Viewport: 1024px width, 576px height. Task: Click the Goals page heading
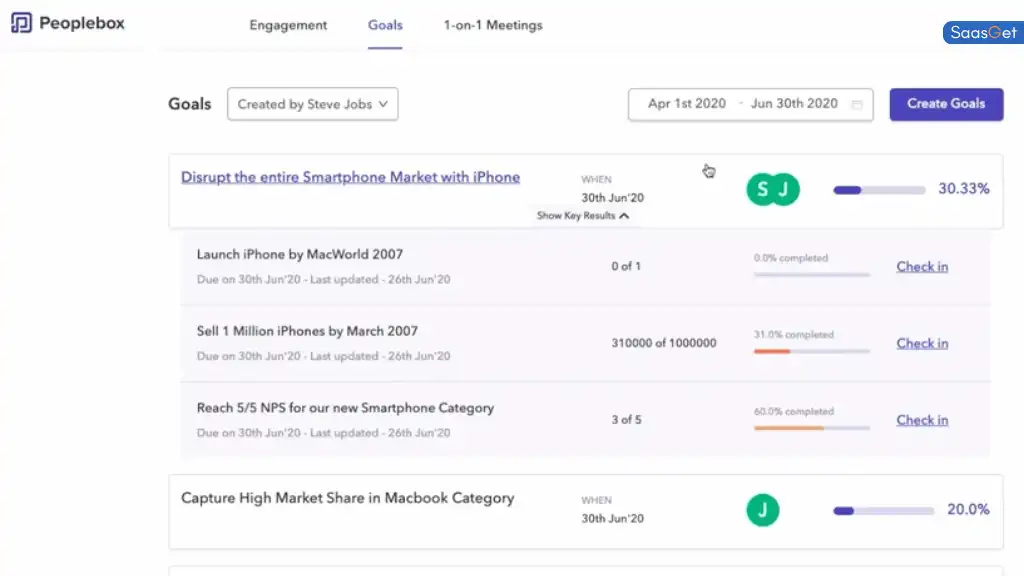189,104
